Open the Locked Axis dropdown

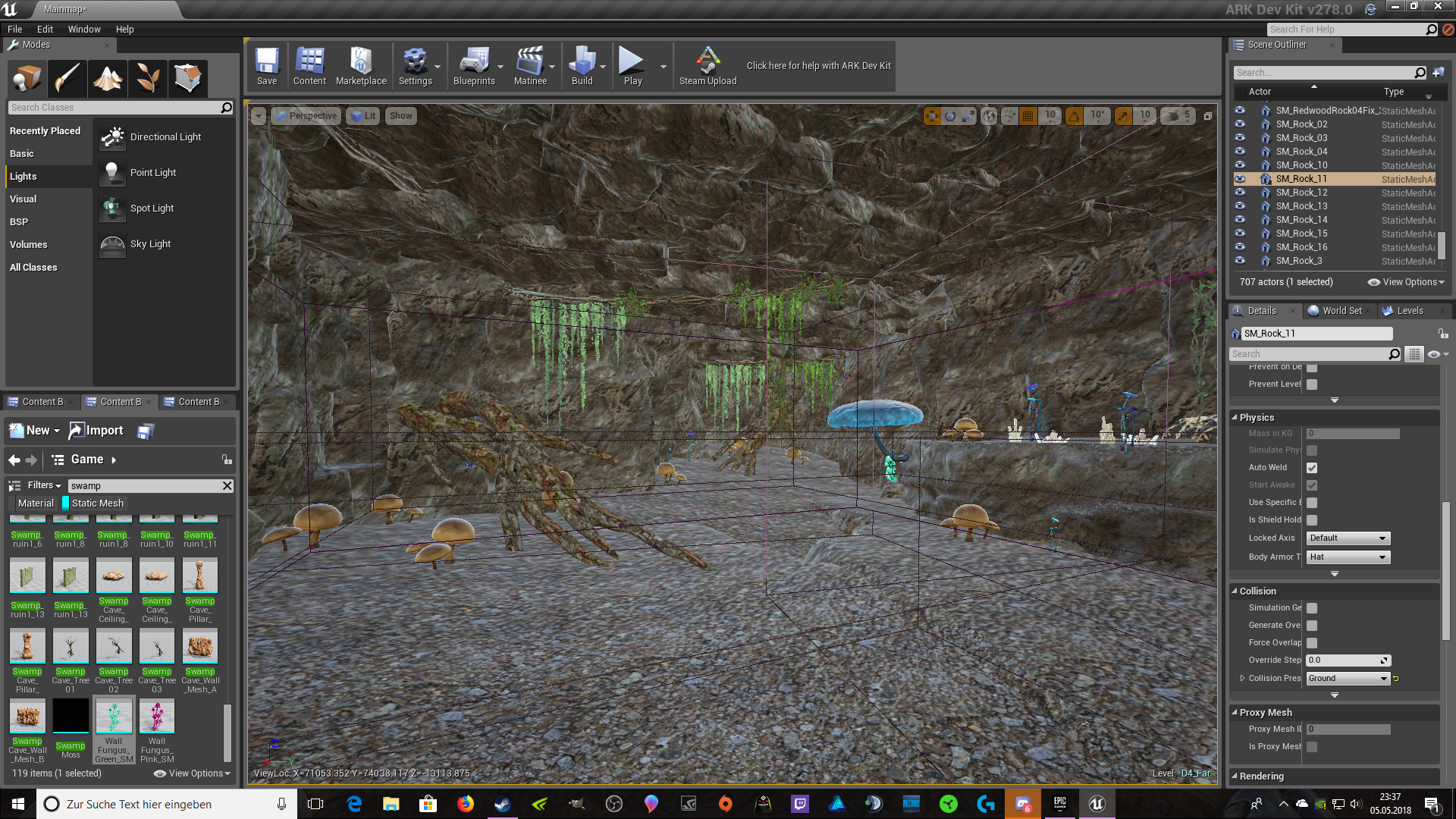[x=1348, y=538]
